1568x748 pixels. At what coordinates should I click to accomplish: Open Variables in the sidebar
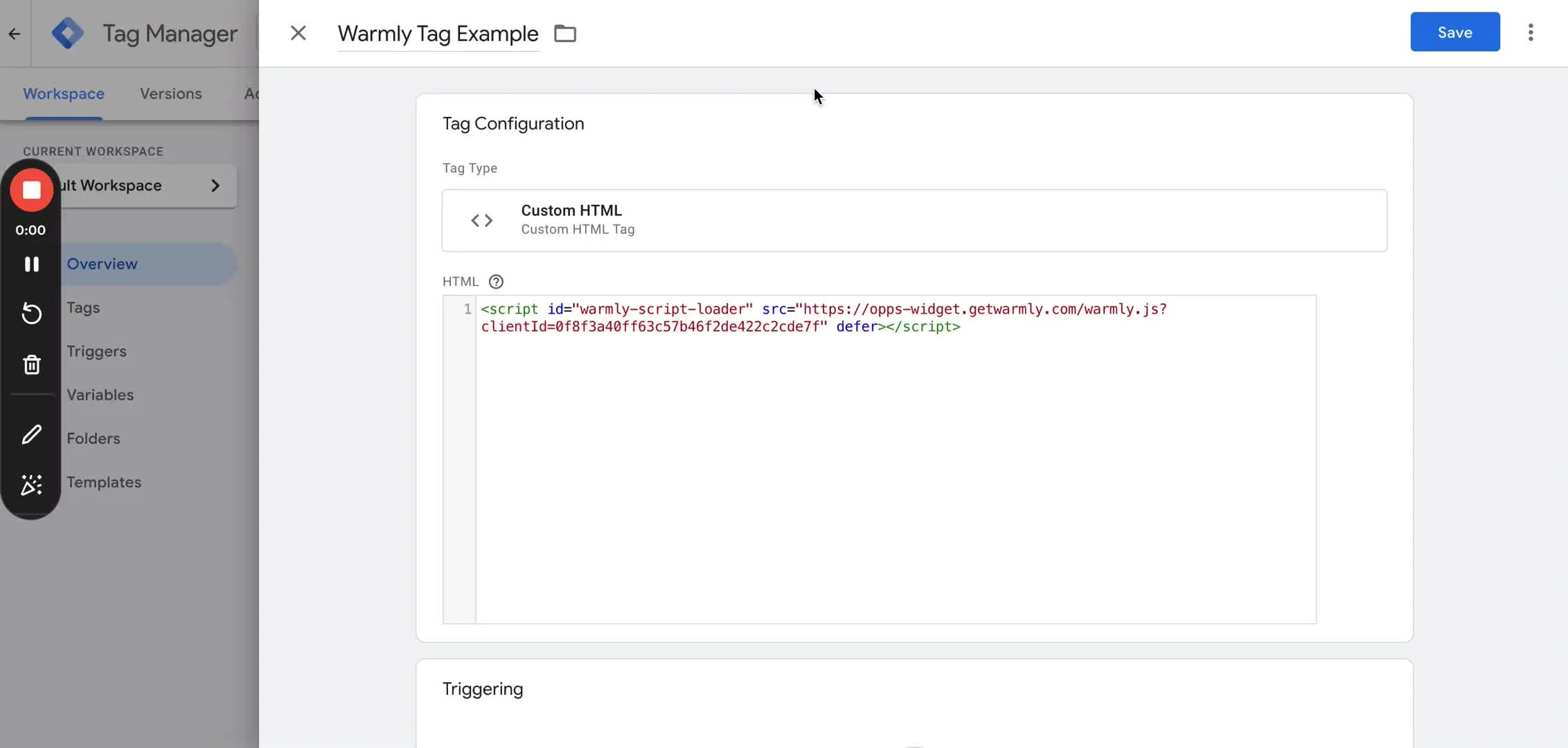click(x=100, y=395)
